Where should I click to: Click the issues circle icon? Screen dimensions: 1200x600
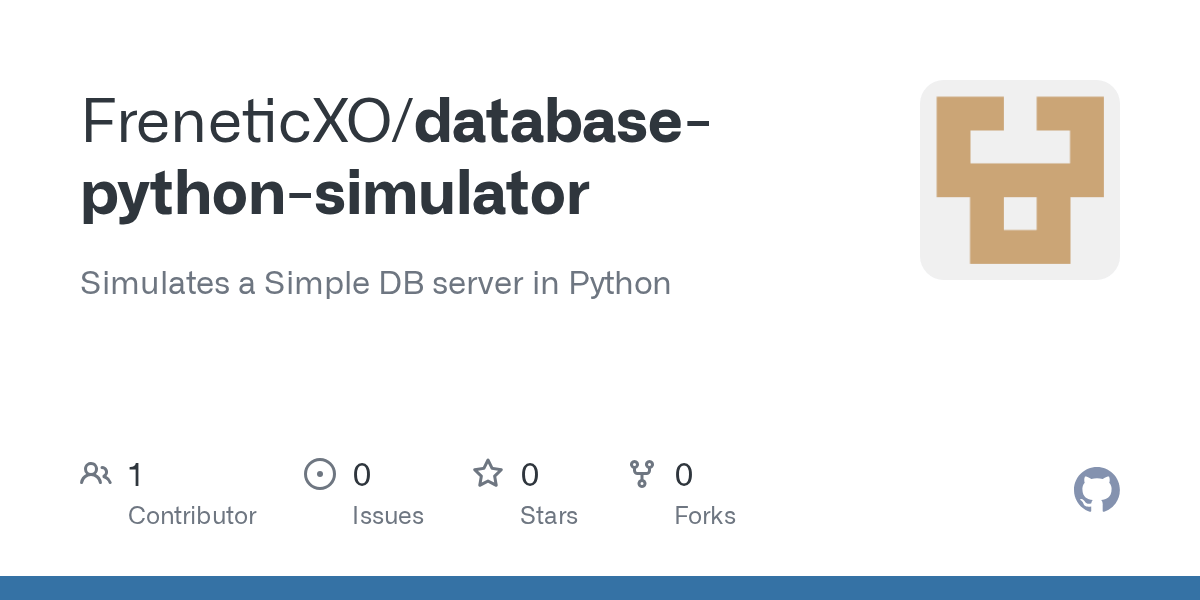(x=320, y=474)
